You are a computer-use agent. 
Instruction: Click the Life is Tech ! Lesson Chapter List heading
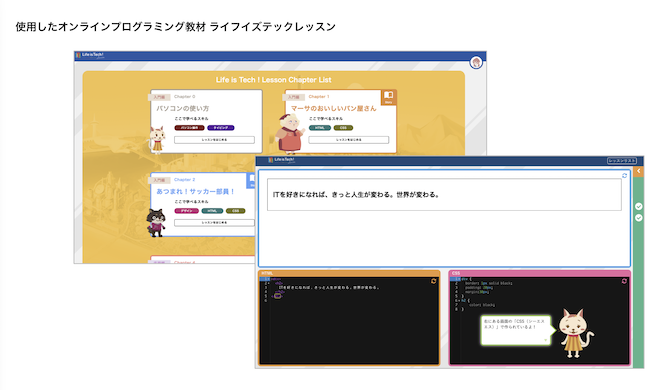click(273, 80)
